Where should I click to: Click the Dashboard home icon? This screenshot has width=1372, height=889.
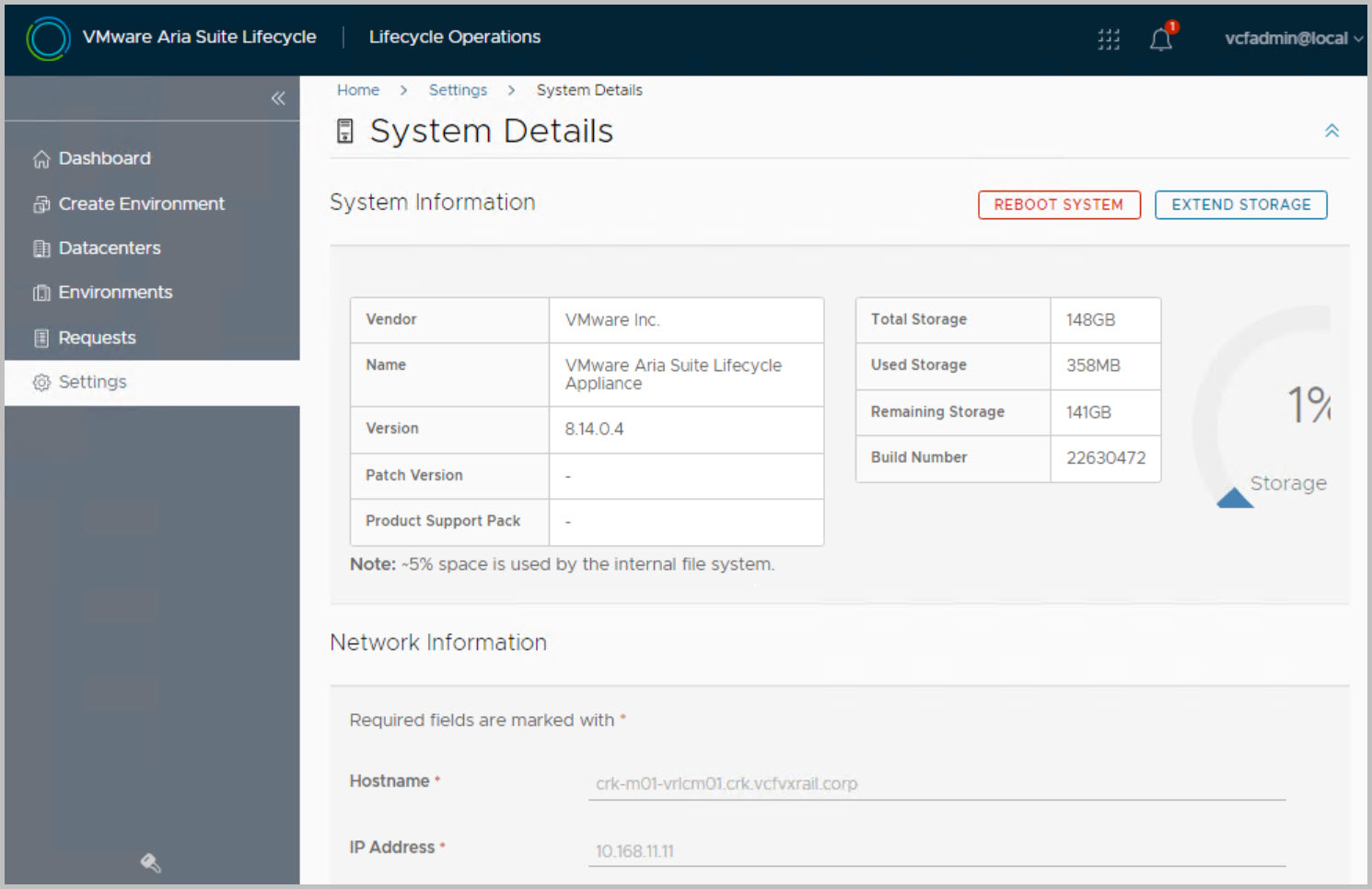pyautogui.click(x=41, y=159)
